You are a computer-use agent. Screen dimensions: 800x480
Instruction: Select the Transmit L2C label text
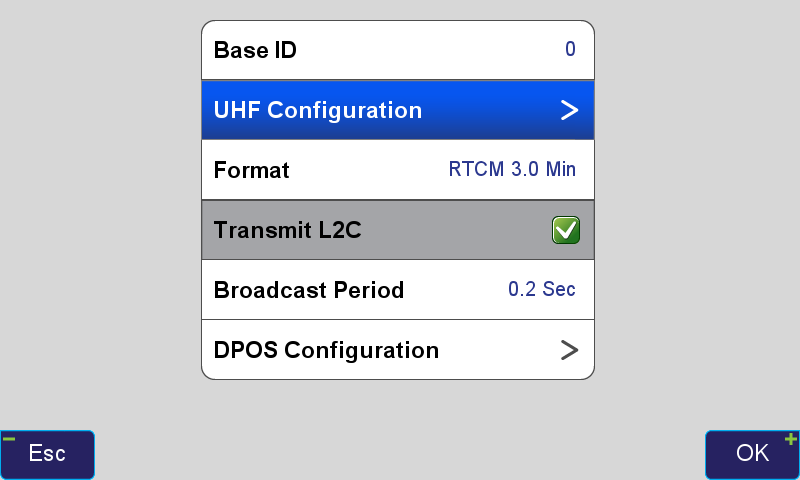click(x=287, y=230)
